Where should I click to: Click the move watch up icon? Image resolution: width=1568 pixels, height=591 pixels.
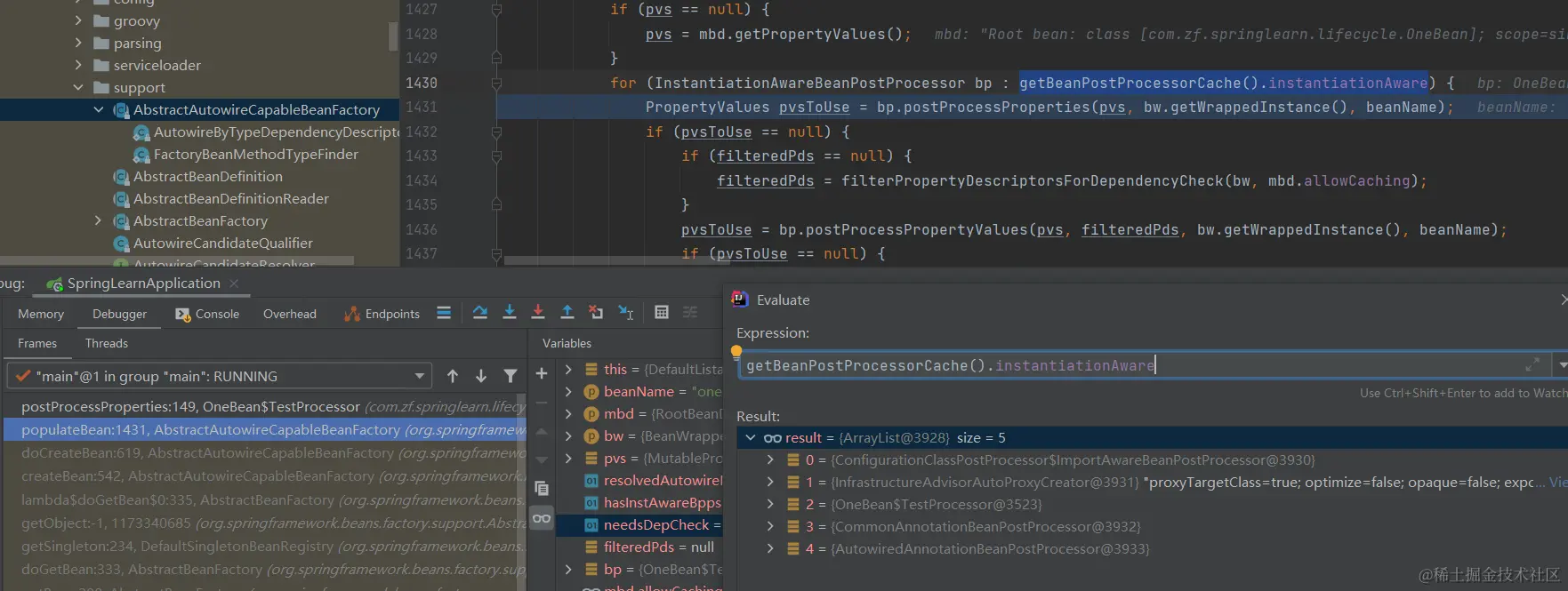pos(542,431)
